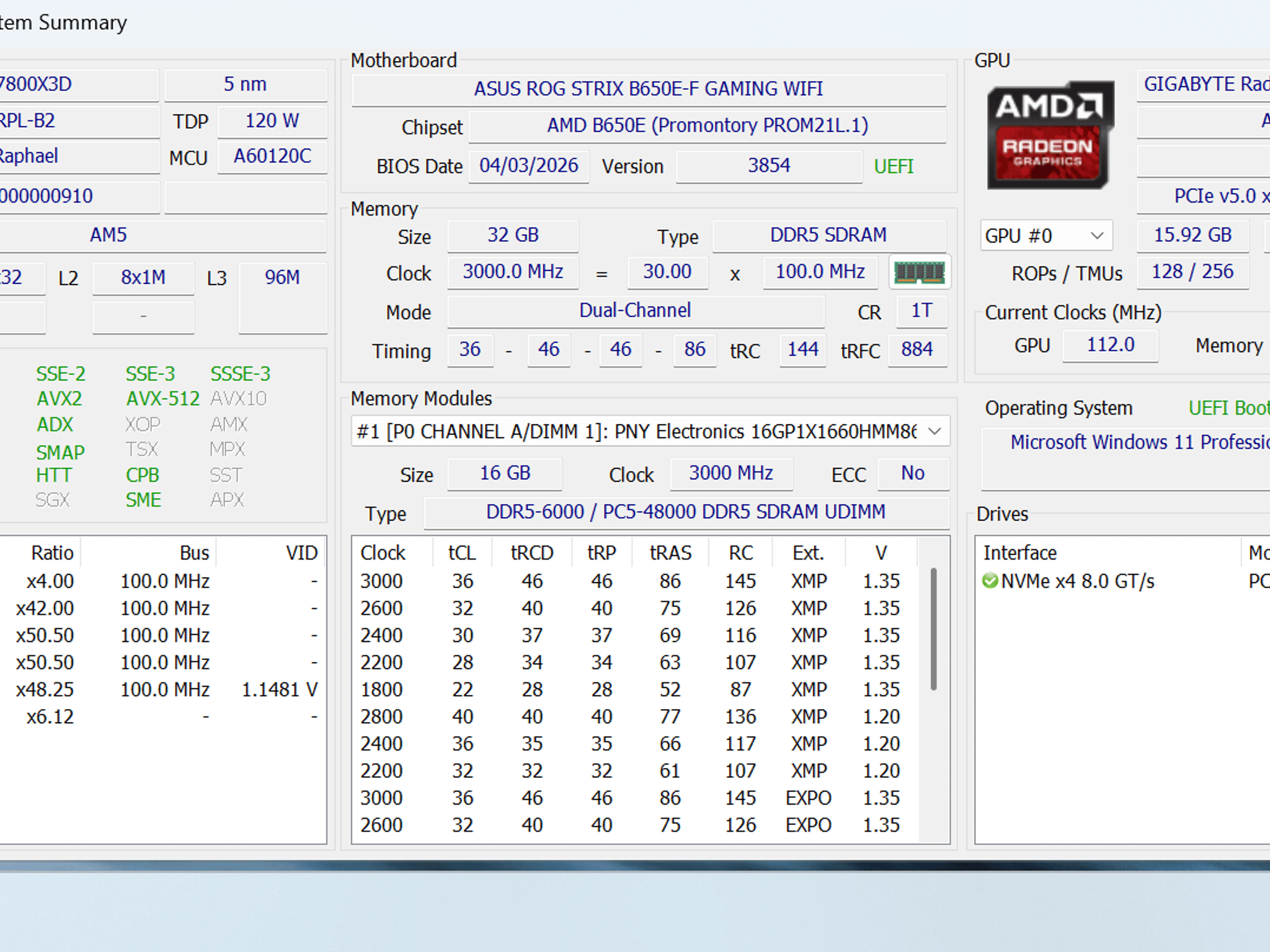Expand the memory module selection dropdown

pos(650,431)
